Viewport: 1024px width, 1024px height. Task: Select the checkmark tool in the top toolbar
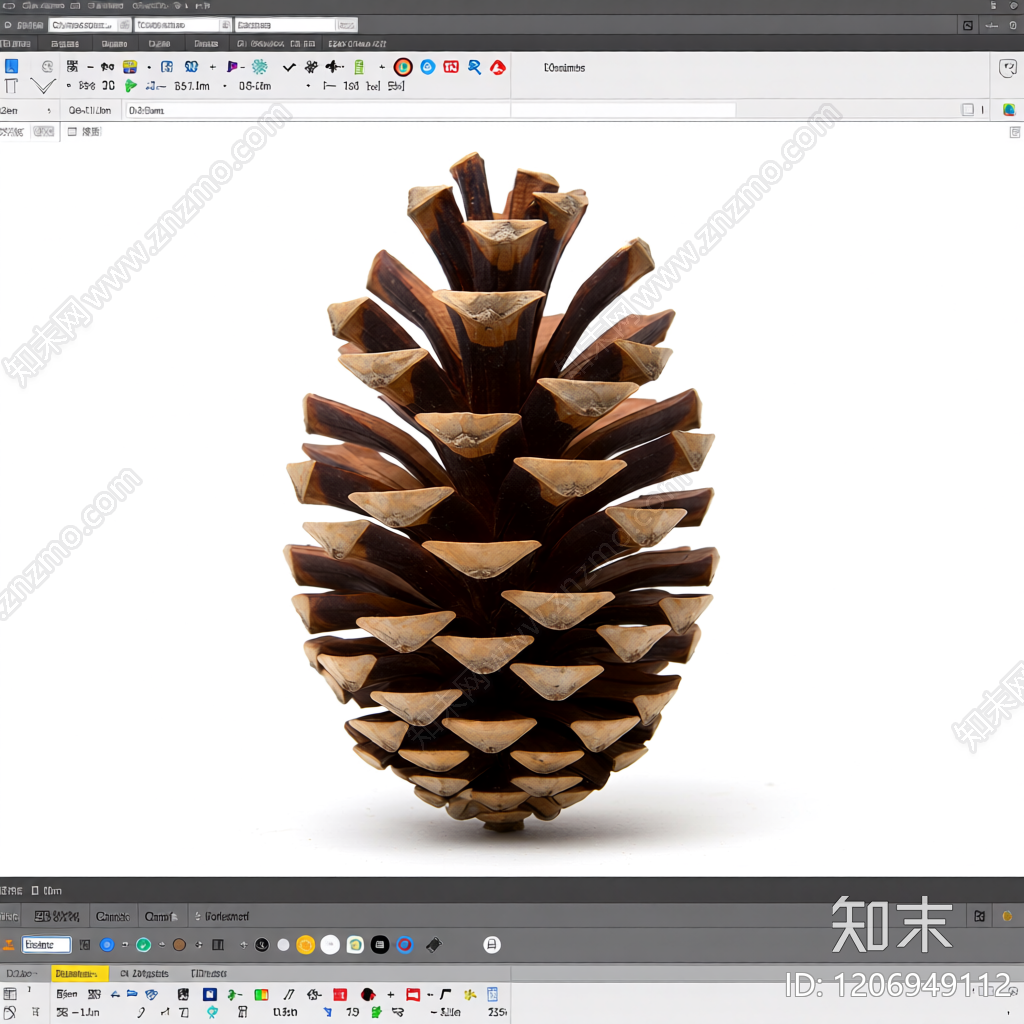pyautogui.click(x=287, y=69)
